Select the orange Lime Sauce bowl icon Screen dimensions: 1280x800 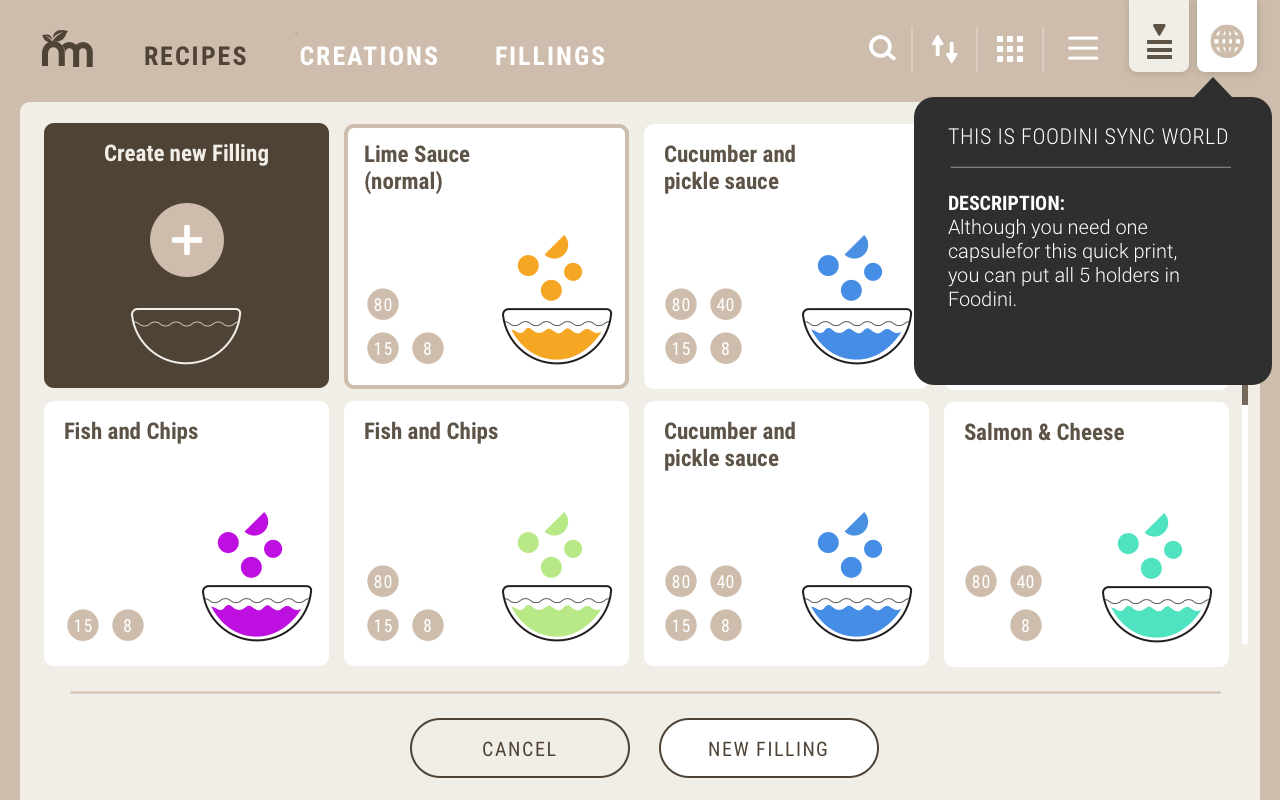(x=556, y=299)
